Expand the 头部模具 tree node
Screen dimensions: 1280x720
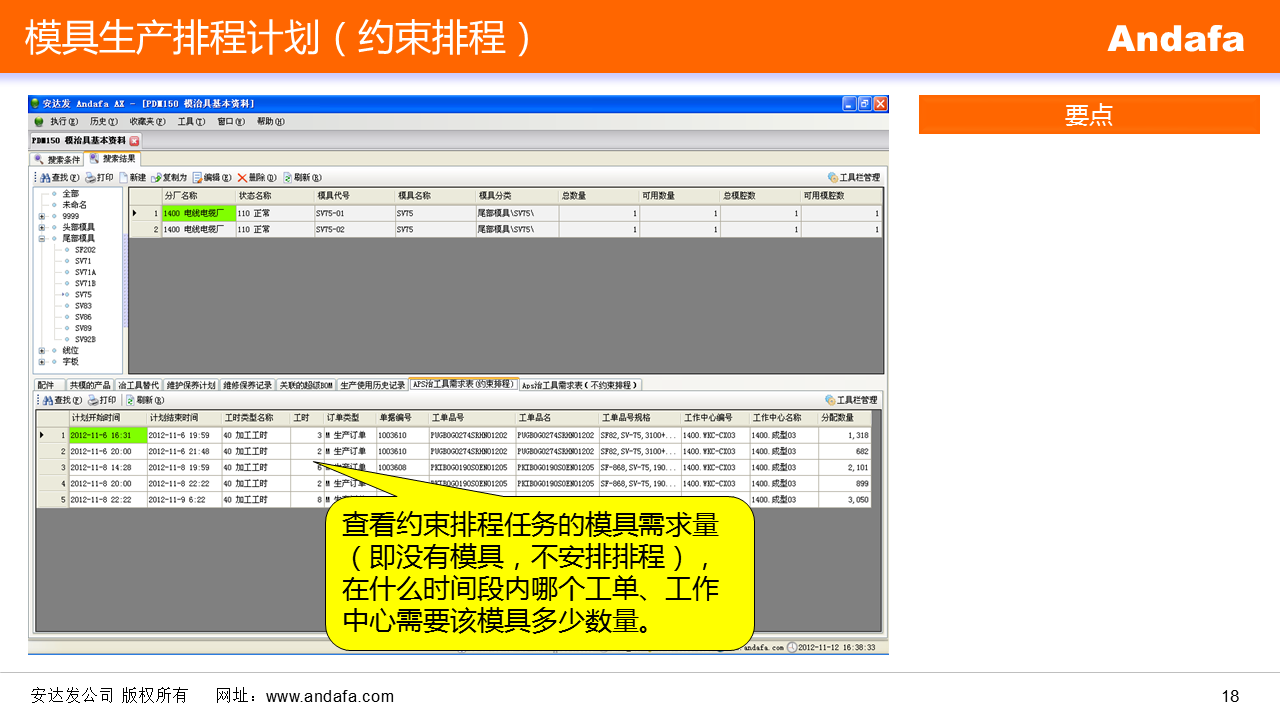pyautogui.click(x=42, y=227)
